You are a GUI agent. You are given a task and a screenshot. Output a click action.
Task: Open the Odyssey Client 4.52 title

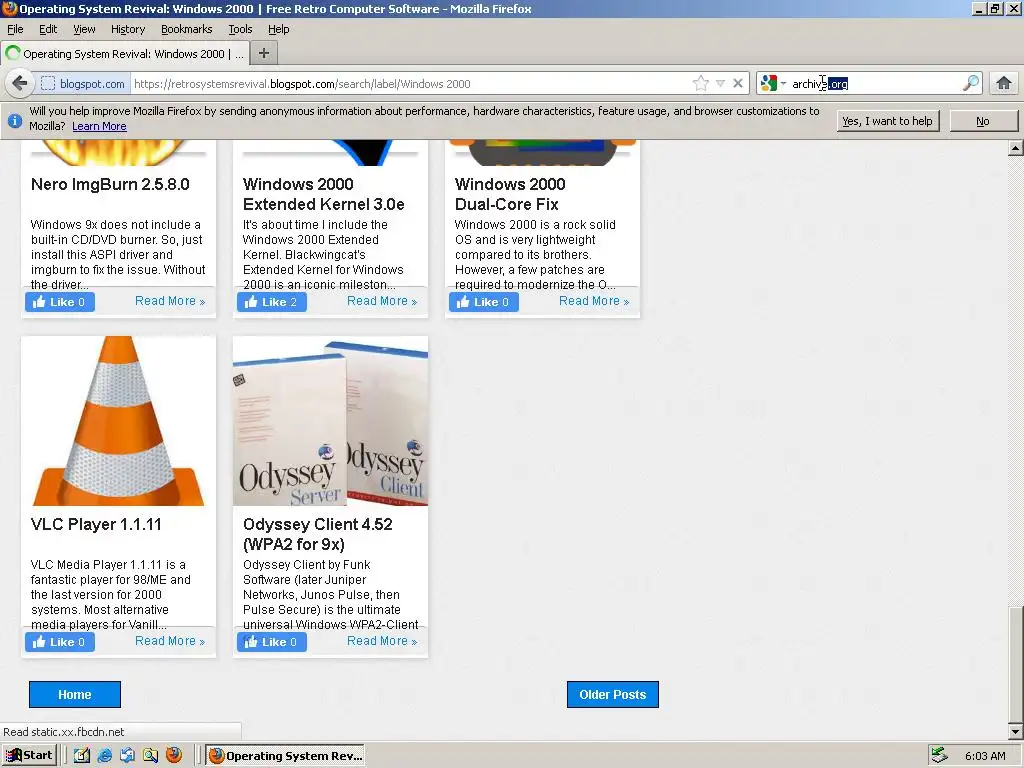(x=318, y=534)
